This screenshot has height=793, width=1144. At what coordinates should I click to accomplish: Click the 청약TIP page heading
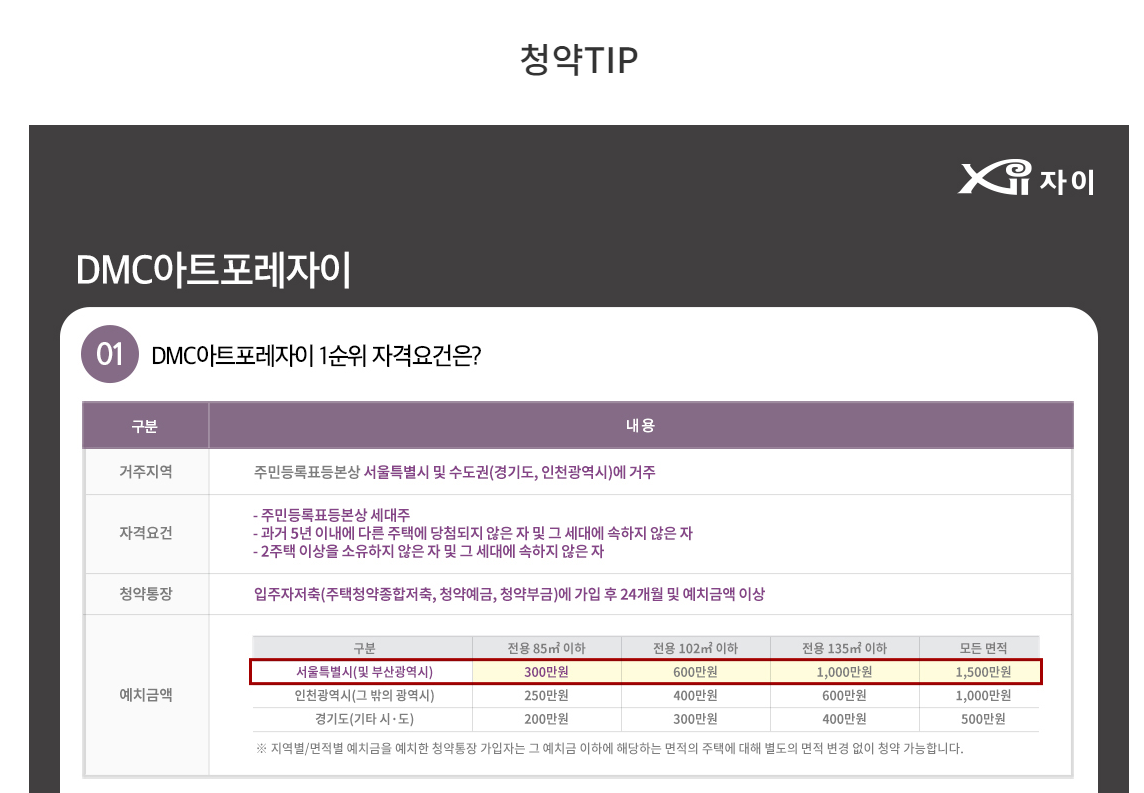coord(579,60)
